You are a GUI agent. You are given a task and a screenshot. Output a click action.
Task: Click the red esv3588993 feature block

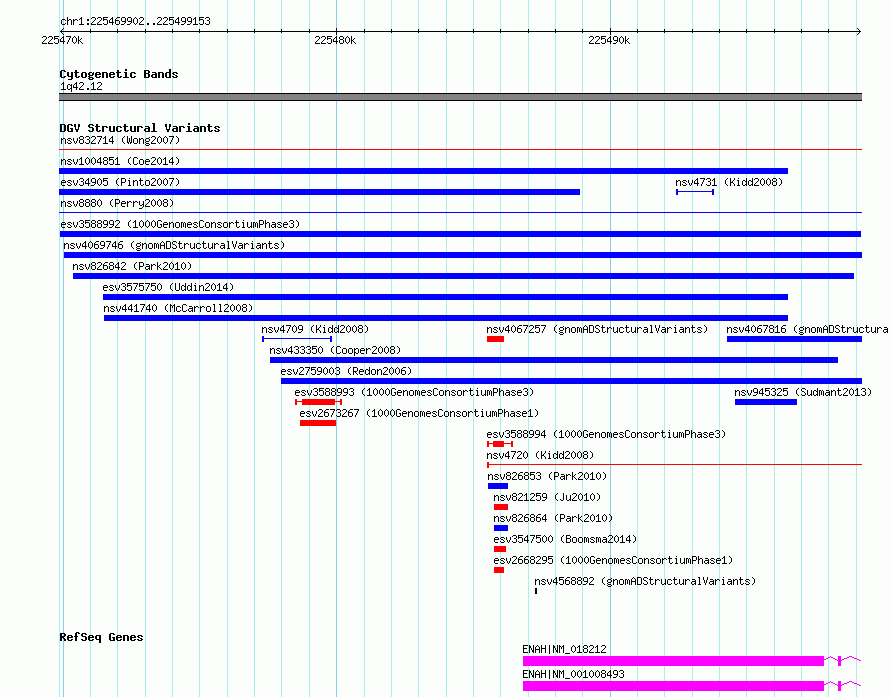pyautogui.click(x=318, y=402)
